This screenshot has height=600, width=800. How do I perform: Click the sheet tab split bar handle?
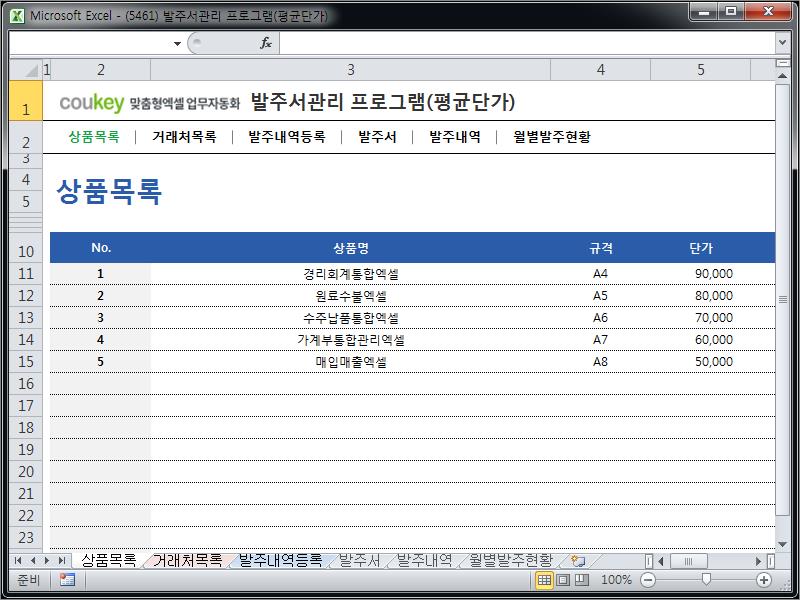pyautogui.click(x=648, y=561)
